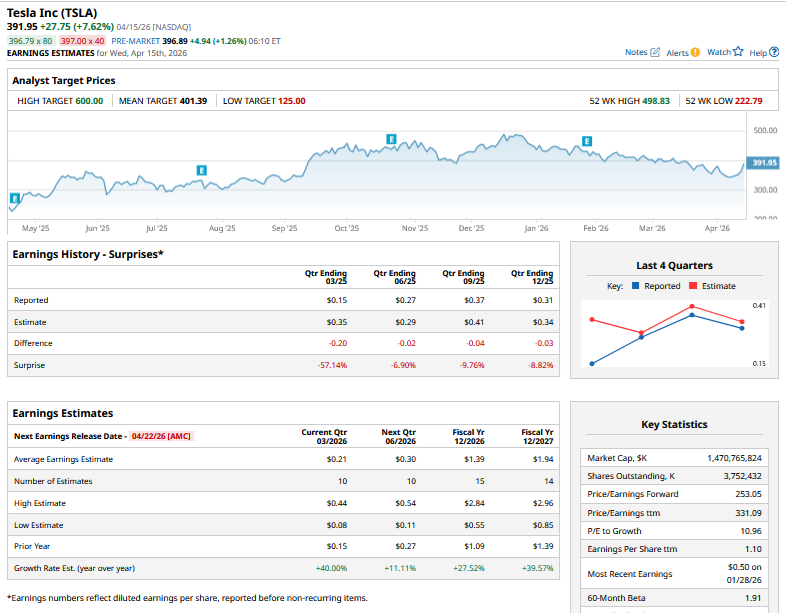Click the Watch star icon
Viewport: 786px width, 613px height.
click(738, 52)
